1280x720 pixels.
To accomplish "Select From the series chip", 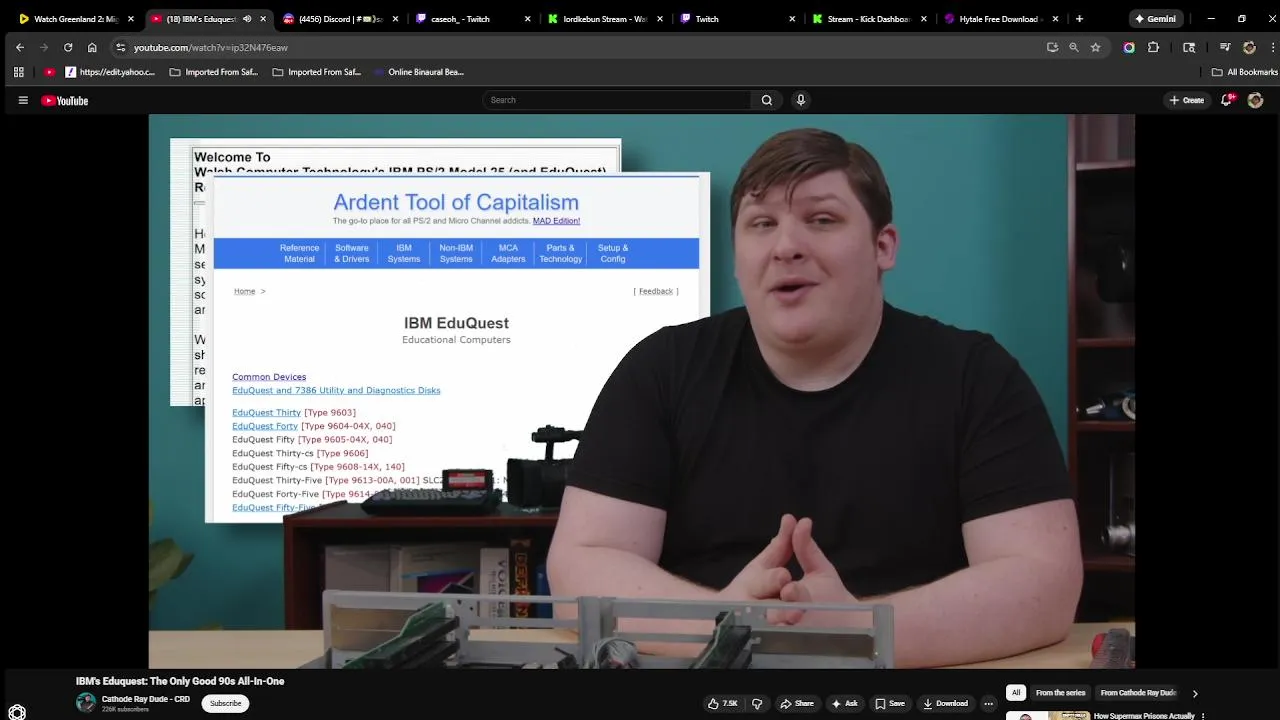I will (1060, 692).
